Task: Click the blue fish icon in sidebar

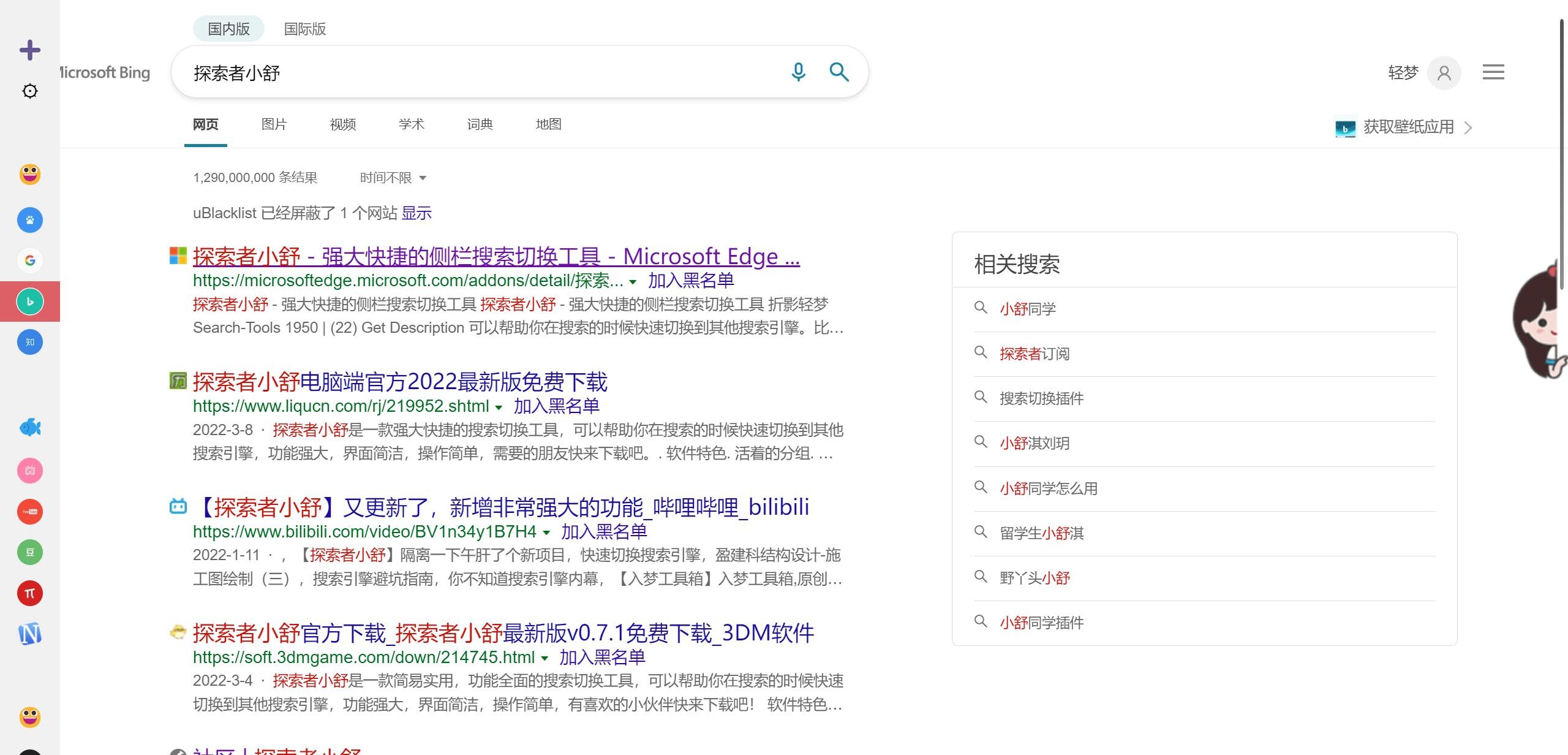Action: [x=30, y=427]
